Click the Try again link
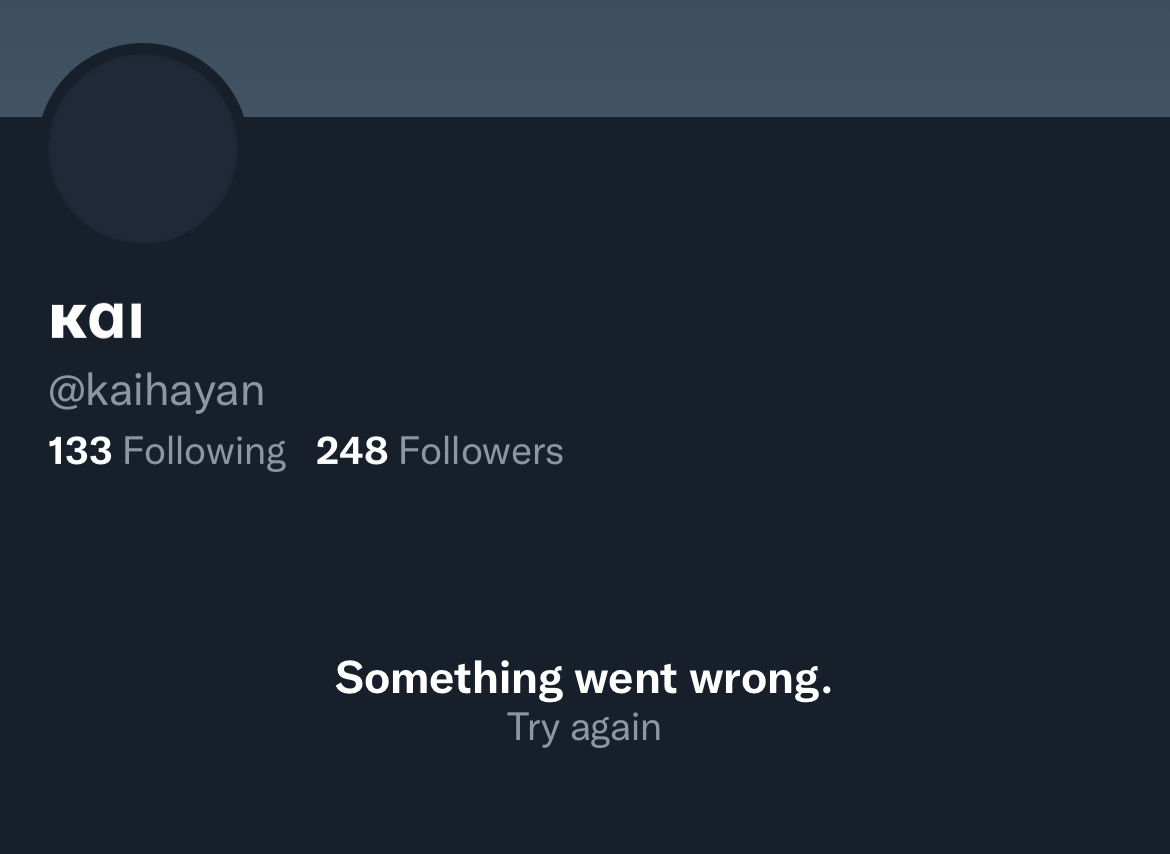This screenshot has width=1170, height=854. 584,727
